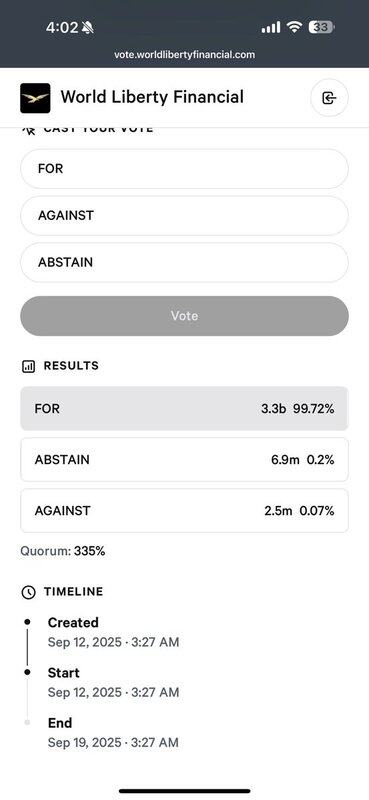Screen dimensions: 369x800
Task: Select the FOR voting option
Action: pos(184,168)
